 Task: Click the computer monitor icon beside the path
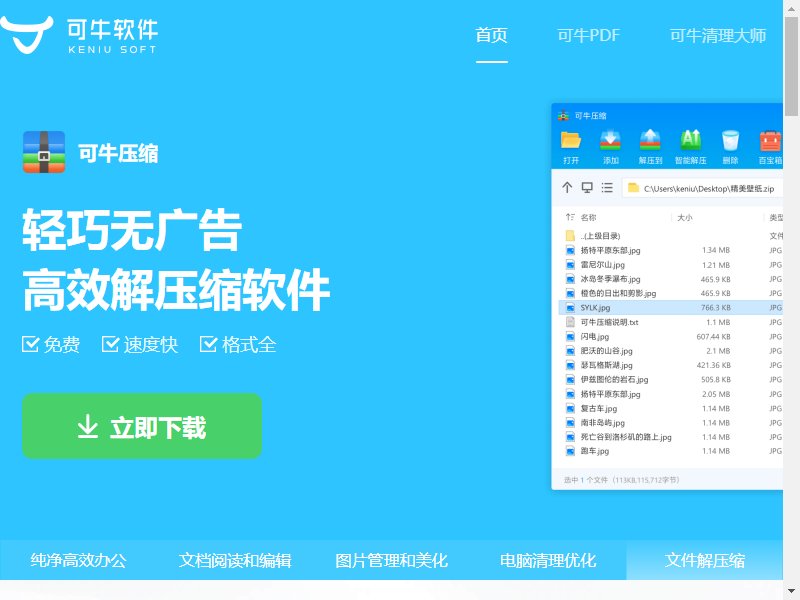[x=587, y=188]
